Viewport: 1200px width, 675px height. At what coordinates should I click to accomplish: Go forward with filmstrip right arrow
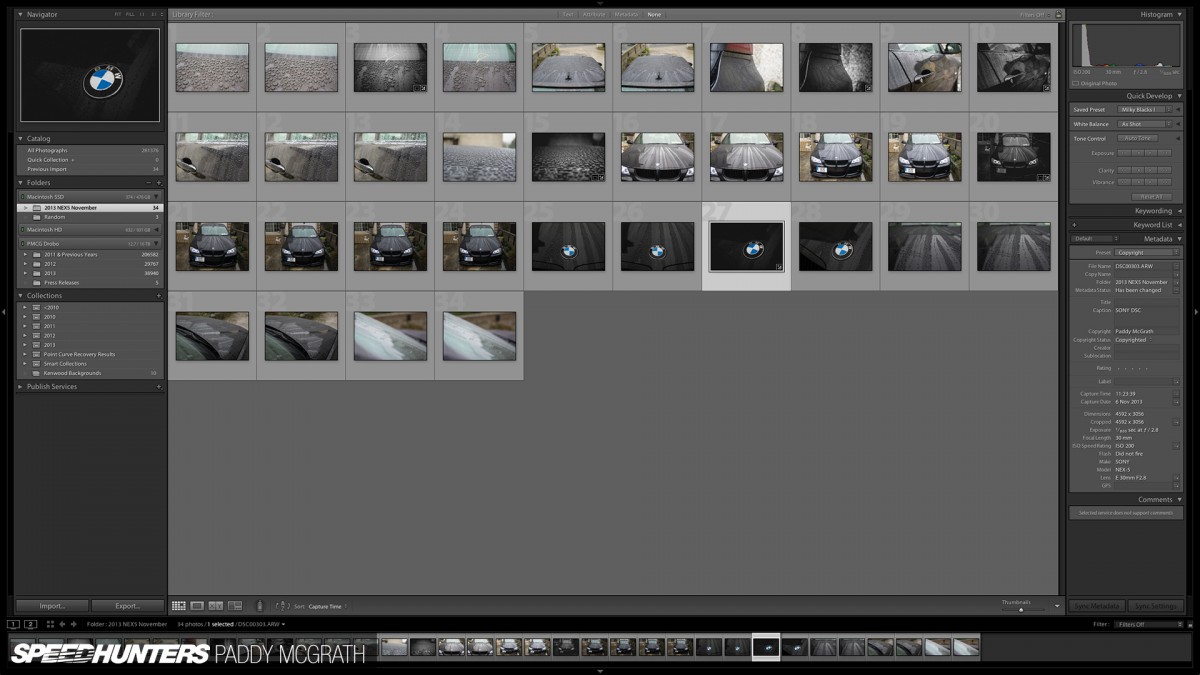click(x=74, y=624)
